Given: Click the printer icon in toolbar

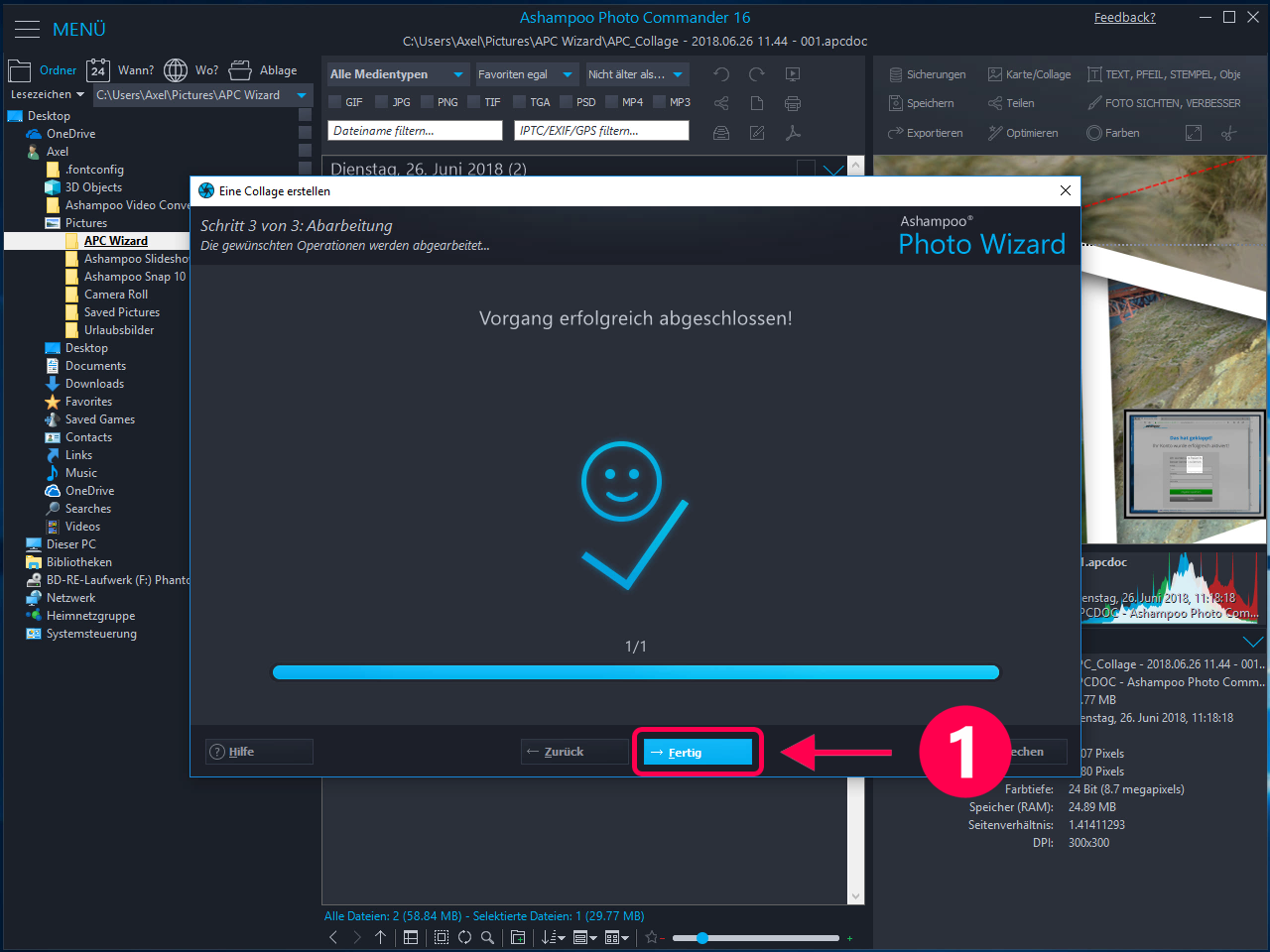Looking at the screenshot, I should [793, 103].
